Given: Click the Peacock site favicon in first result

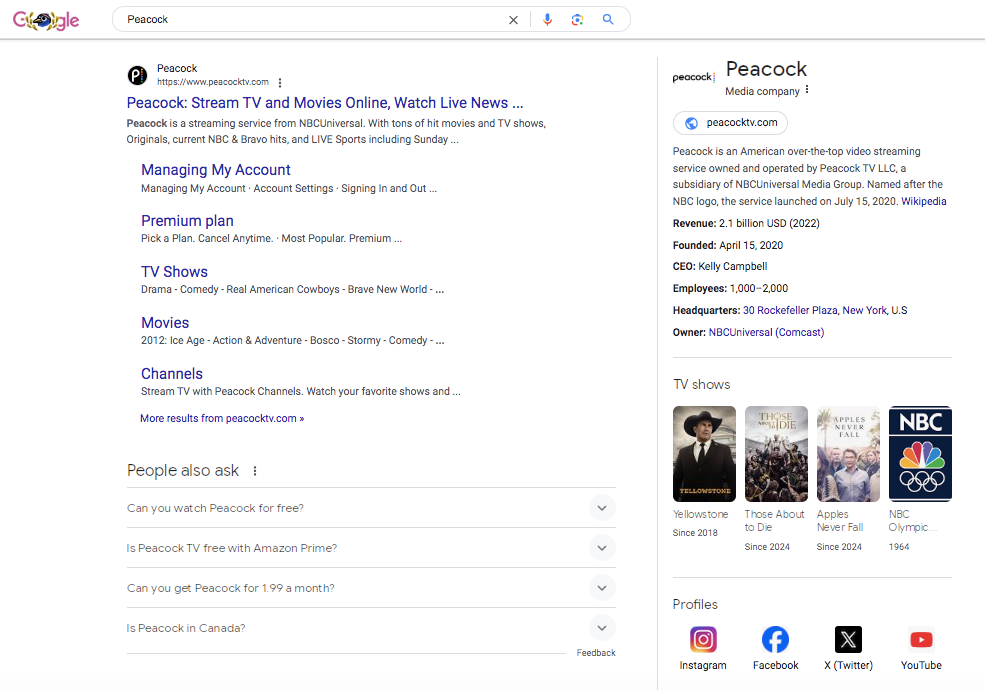Looking at the screenshot, I should coord(138,75).
